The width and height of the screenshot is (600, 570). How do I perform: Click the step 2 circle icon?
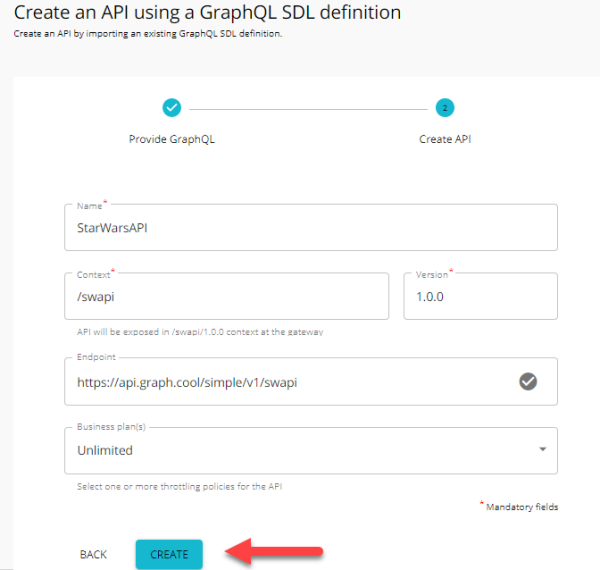tap(445, 107)
